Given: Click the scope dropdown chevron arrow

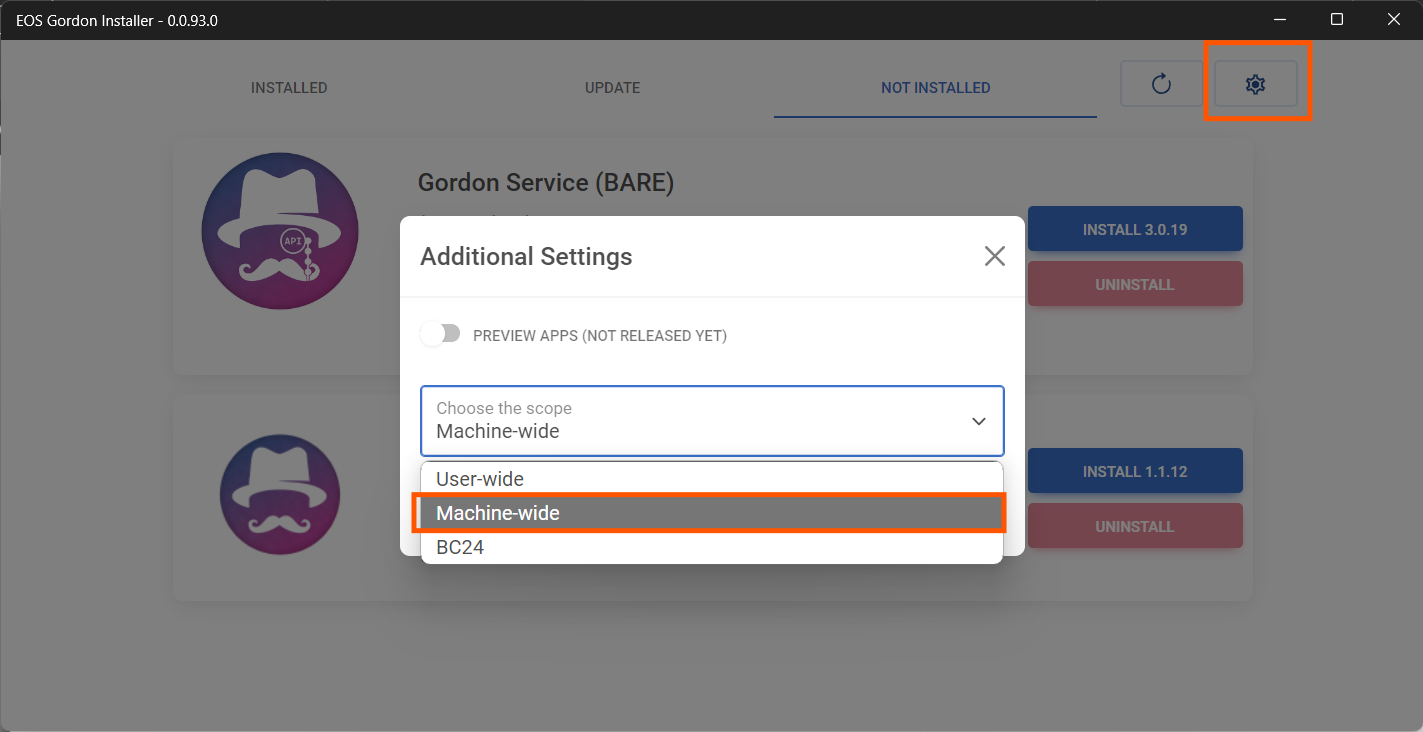Looking at the screenshot, I should click(979, 421).
